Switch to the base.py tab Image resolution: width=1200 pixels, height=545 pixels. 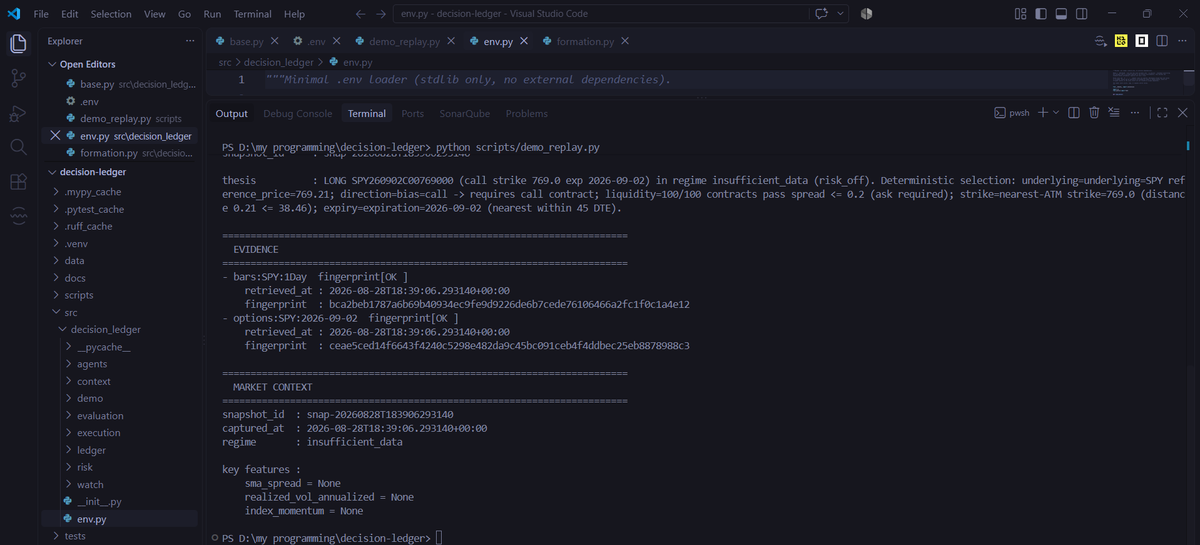pyautogui.click(x=245, y=41)
